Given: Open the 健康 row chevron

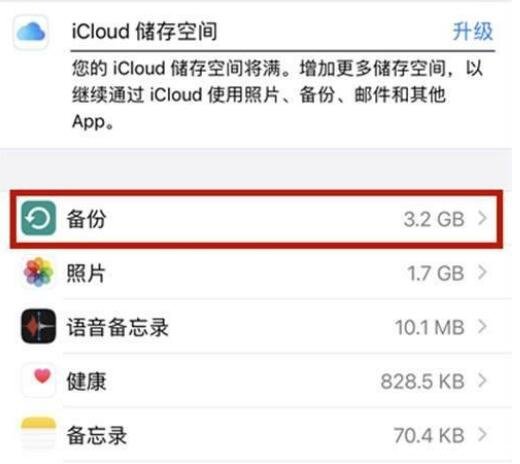Looking at the screenshot, I should point(482,381).
